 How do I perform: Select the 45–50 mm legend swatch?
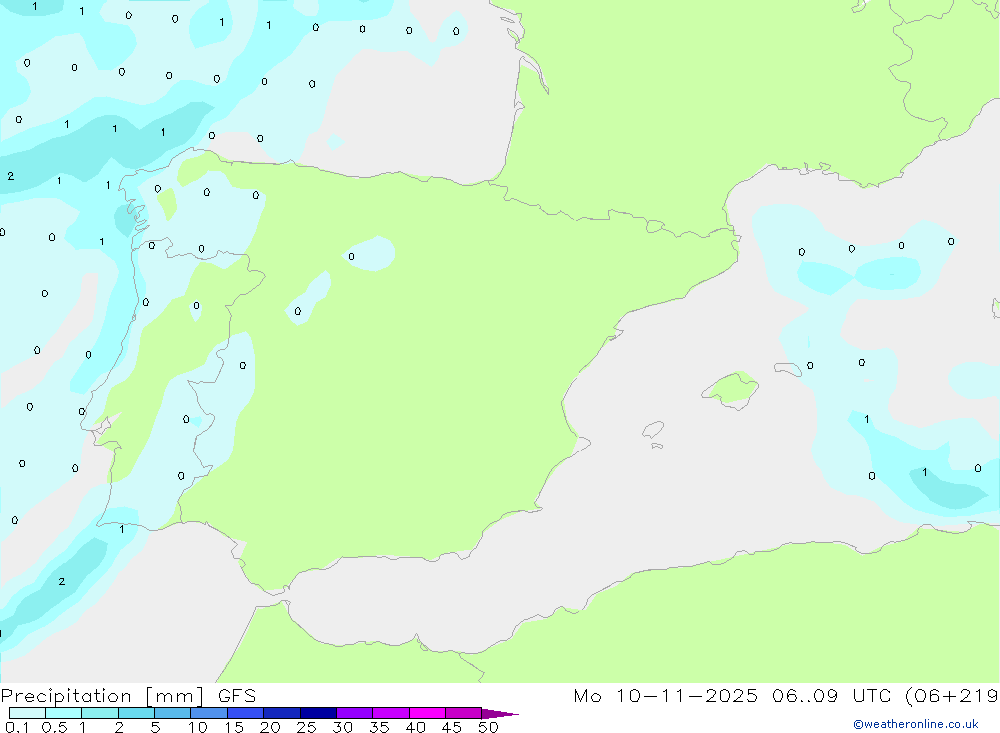(x=464, y=713)
